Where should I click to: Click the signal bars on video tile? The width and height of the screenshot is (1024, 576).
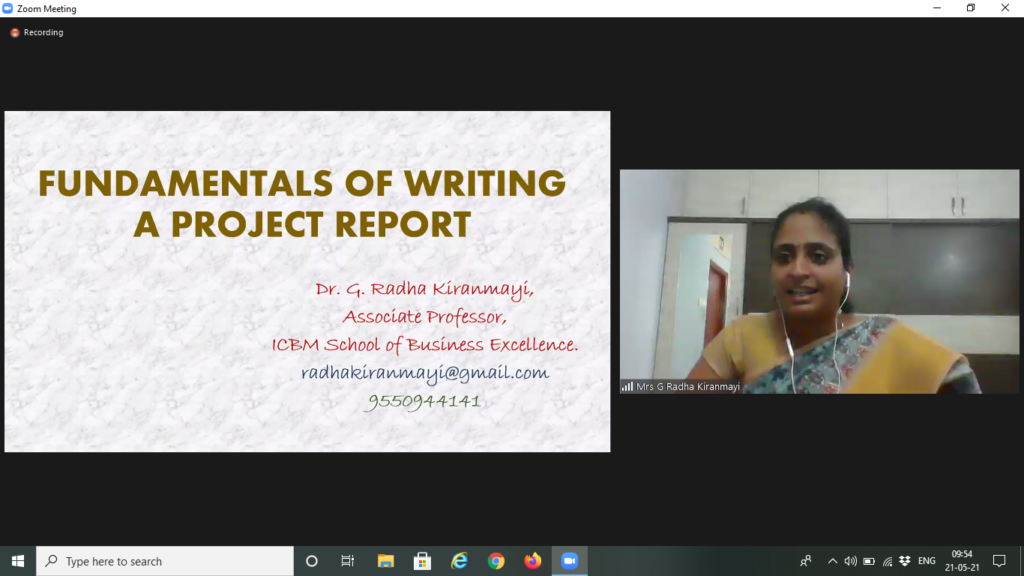click(627, 387)
